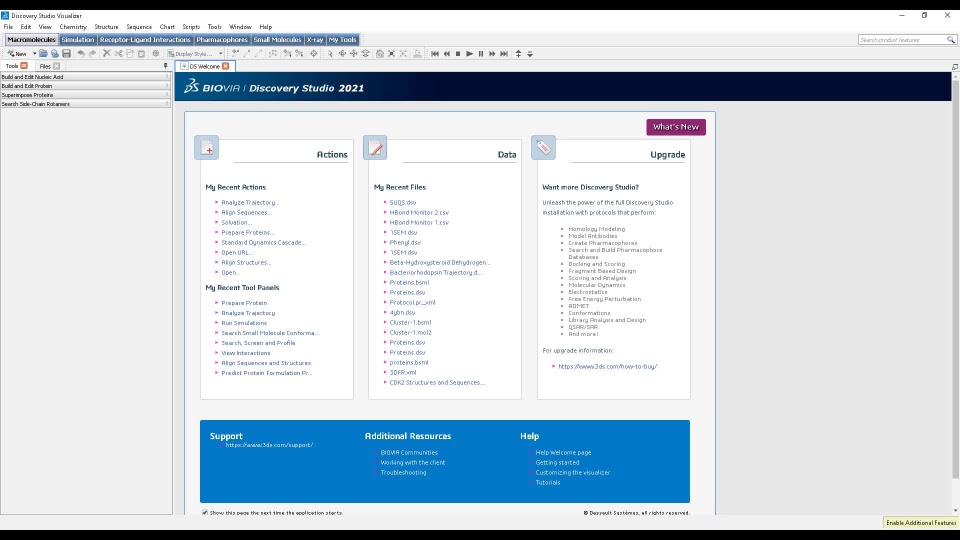This screenshot has height=540, width=960.
Task: Switch to the Simulation toolset tab
Action: coord(78,40)
